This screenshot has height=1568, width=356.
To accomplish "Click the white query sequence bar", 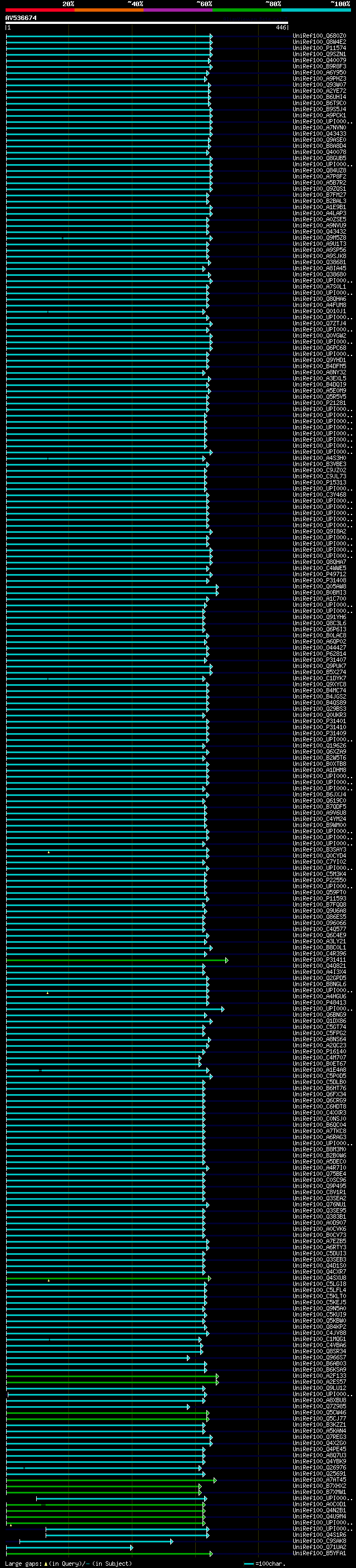I will tap(147, 22).
